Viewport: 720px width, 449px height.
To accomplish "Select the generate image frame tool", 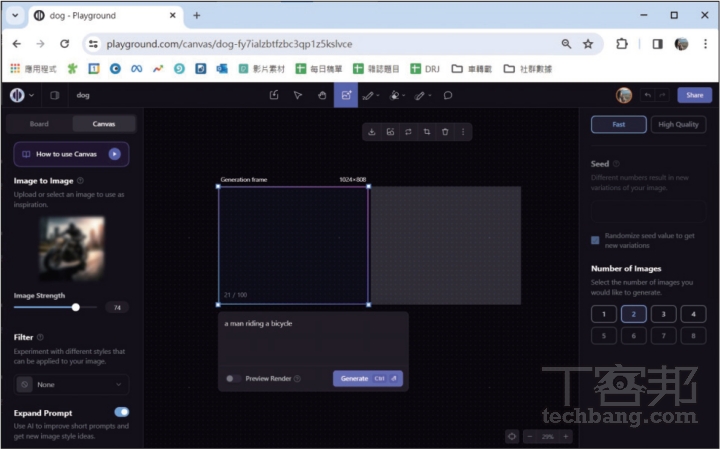I will [346, 95].
